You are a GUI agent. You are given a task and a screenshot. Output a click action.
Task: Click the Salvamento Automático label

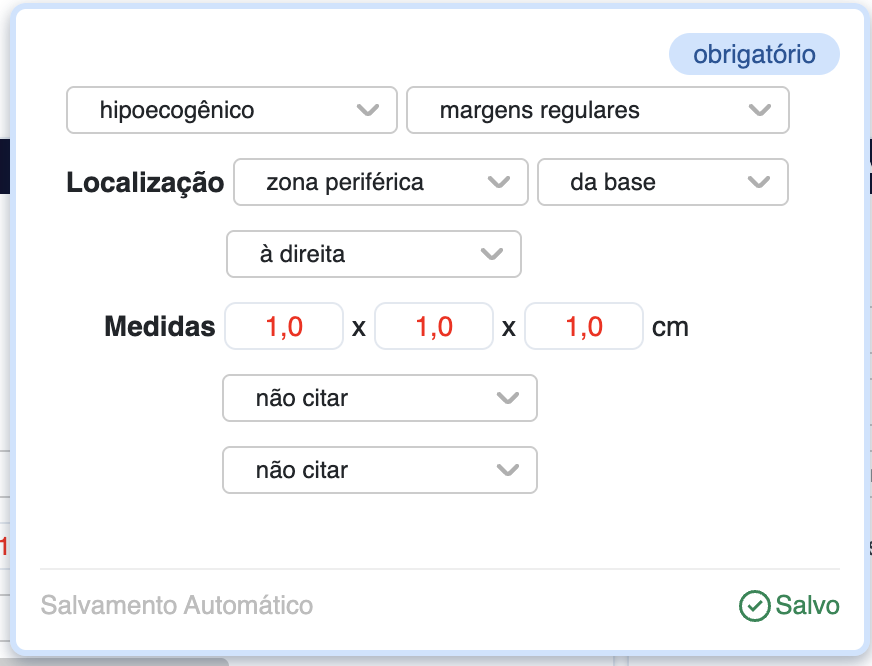[177, 605]
